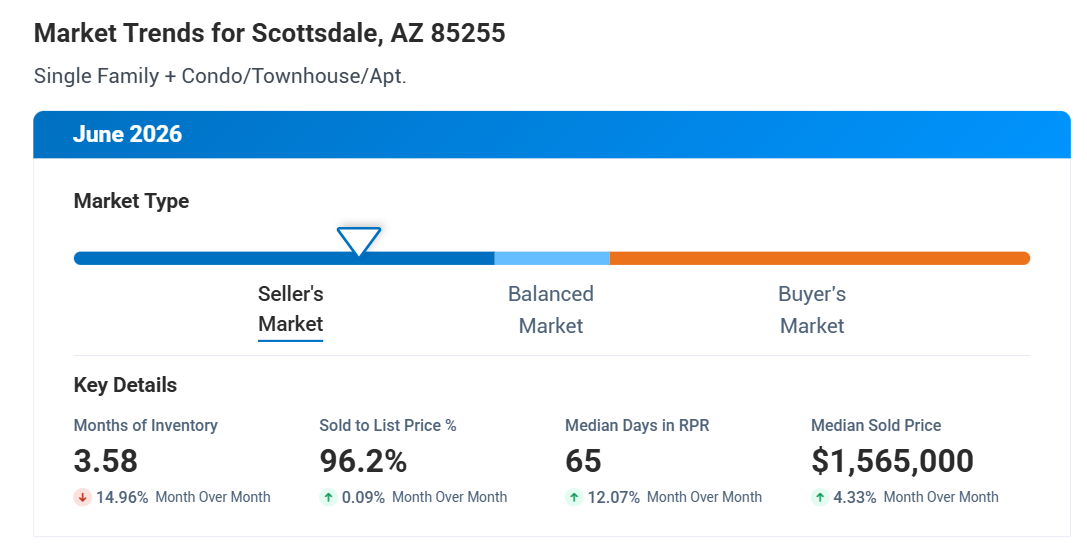
Task: Click the dark blue seller's segment of bar
Action: (x=284, y=258)
